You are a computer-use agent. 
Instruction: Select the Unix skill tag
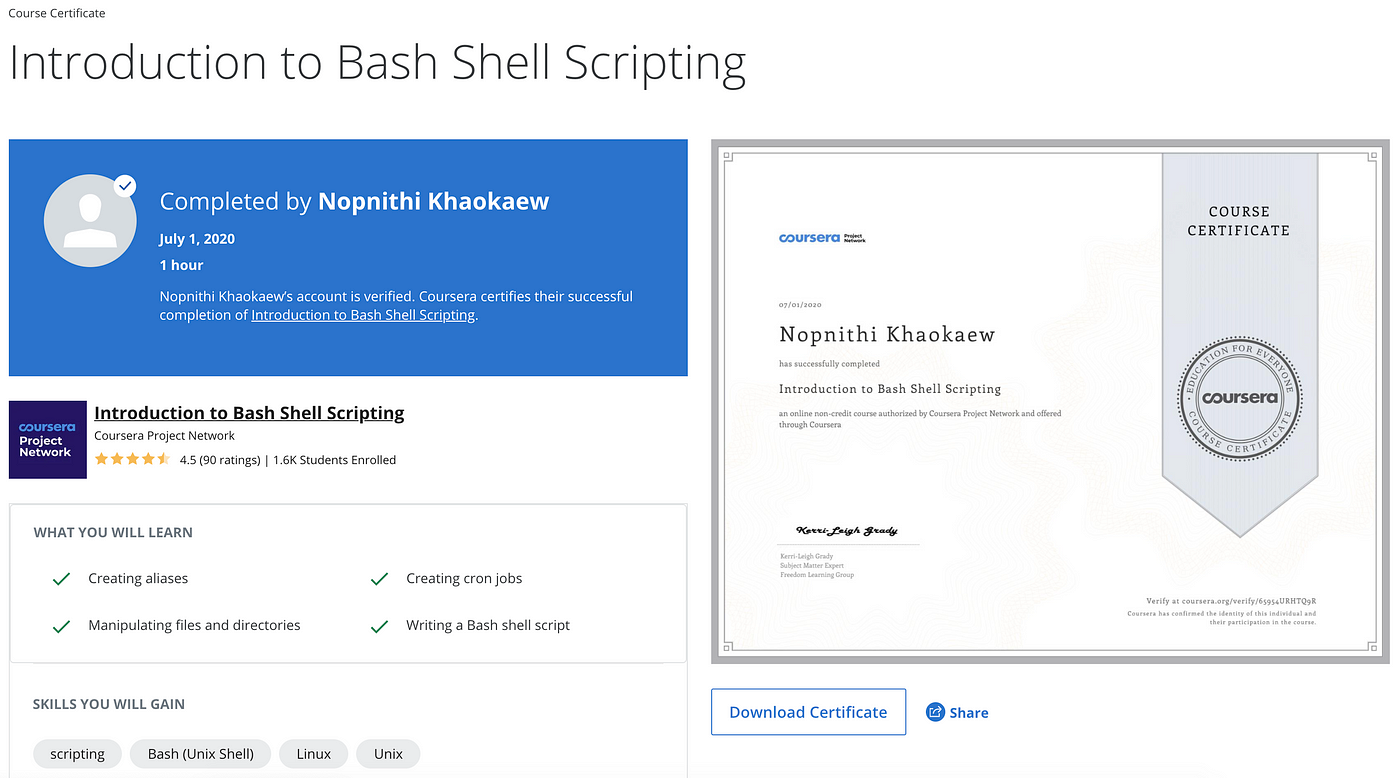(388, 754)
